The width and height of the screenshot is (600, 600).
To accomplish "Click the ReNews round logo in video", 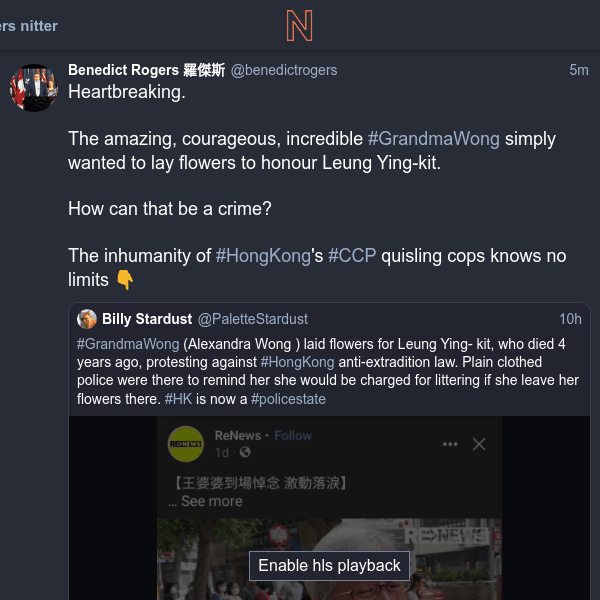I will tap(186, 444).
